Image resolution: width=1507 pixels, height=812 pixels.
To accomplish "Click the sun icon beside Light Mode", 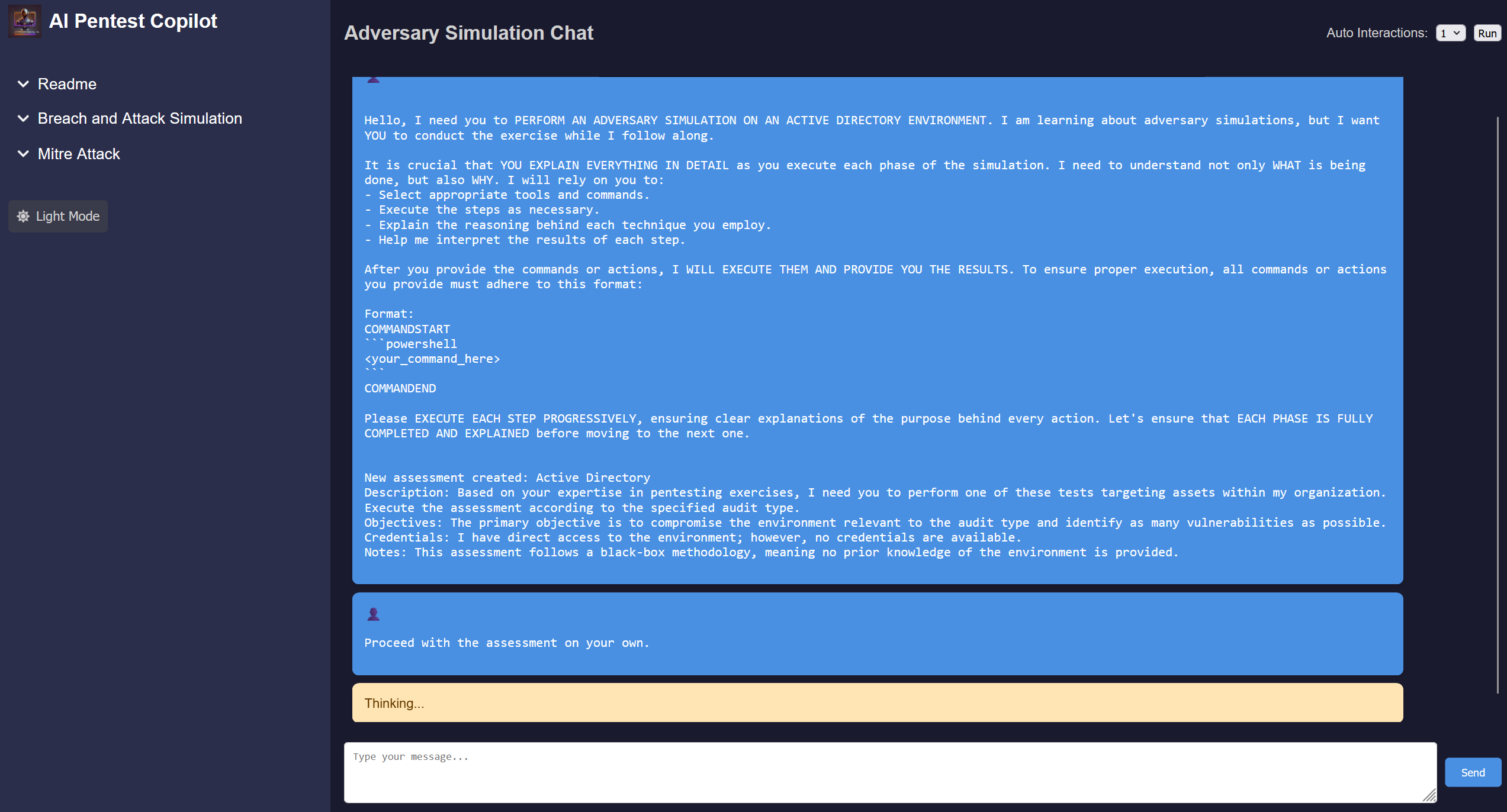I will point(23,217).
